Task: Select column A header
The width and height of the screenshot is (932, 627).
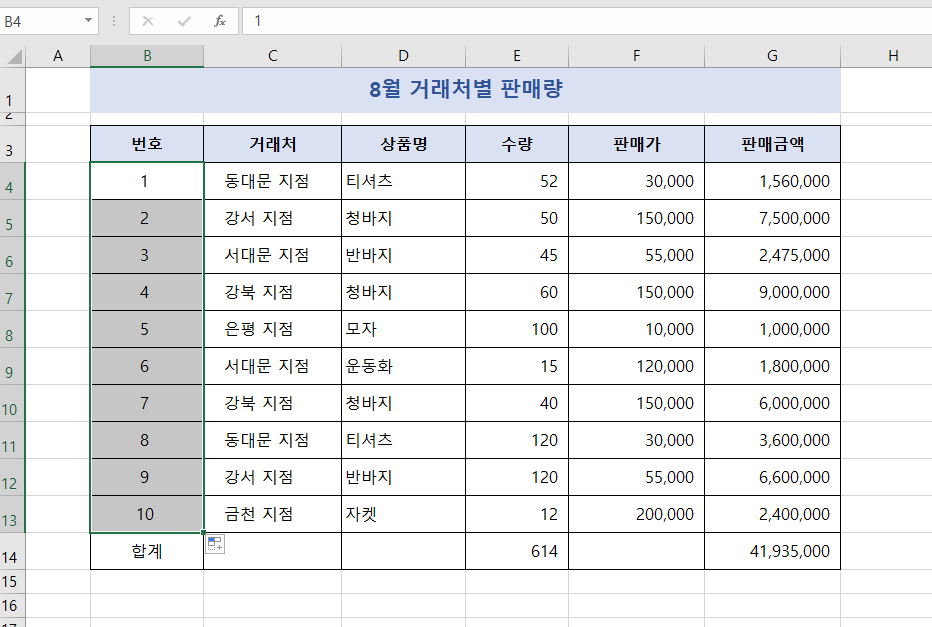Action: (x=58, y=56)
